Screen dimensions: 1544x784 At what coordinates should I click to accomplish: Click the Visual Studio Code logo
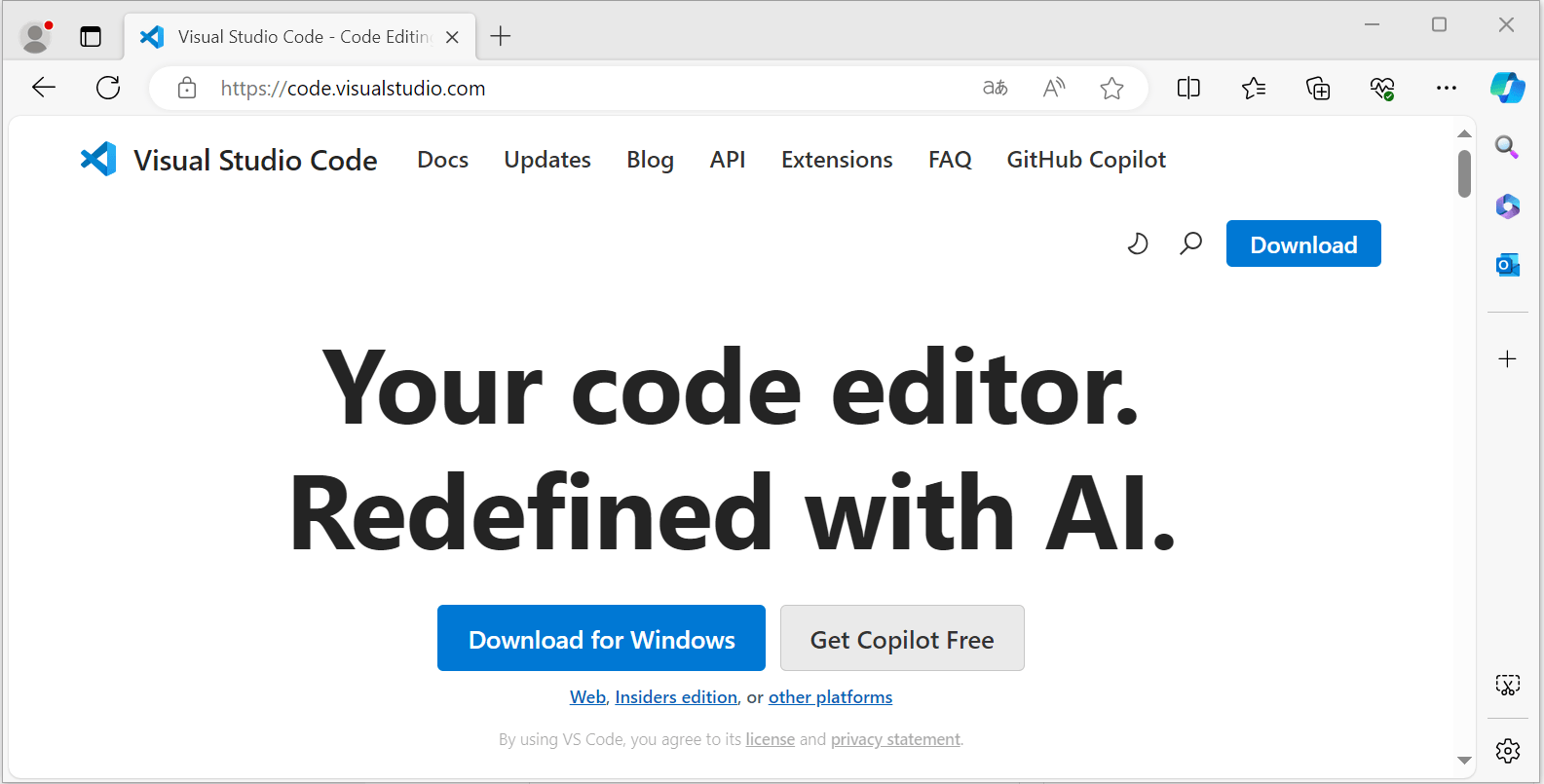(x=98, y=160)
